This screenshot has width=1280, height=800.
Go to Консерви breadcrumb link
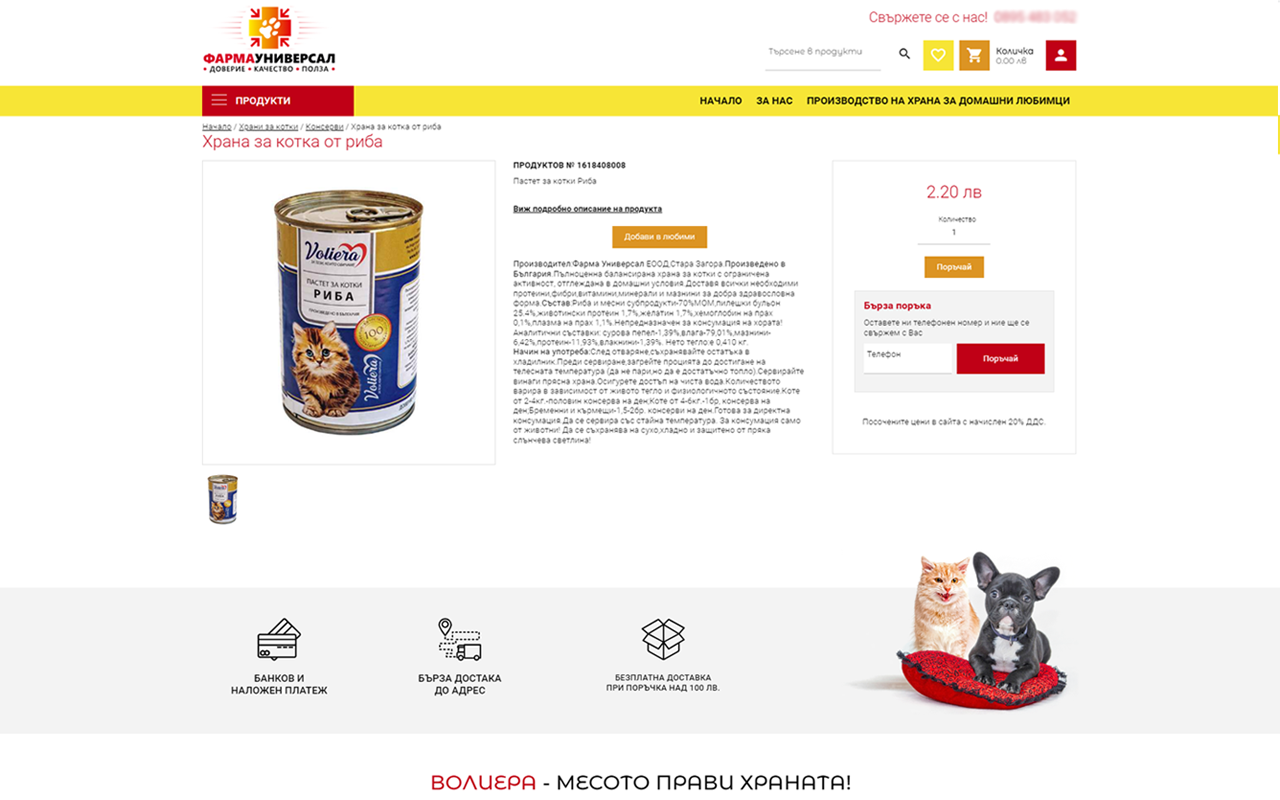pos(325,127)
